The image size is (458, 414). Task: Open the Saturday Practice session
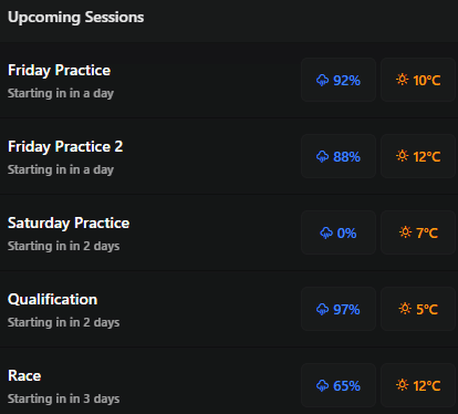[229, 233]
